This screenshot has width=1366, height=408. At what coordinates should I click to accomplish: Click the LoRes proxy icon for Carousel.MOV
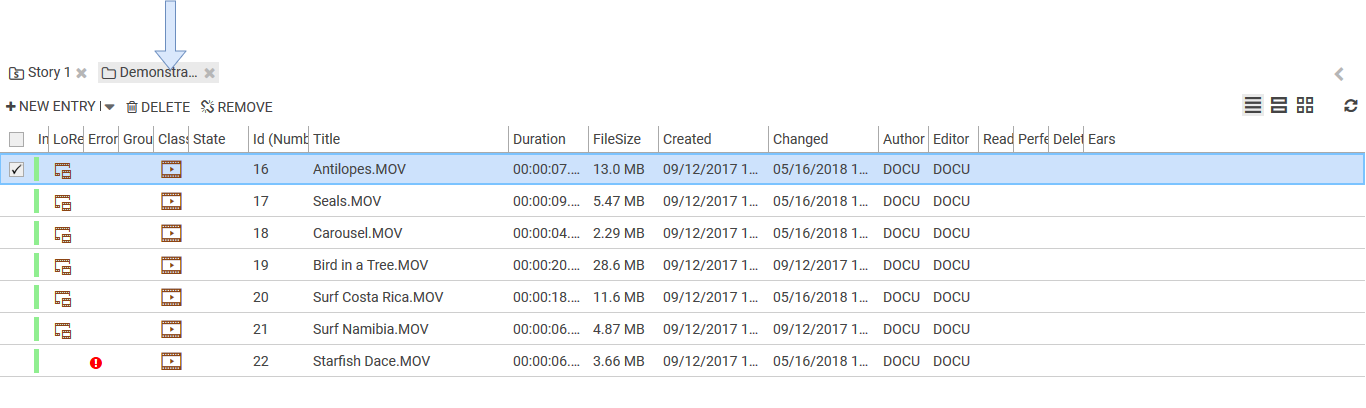tap(63, 234)
